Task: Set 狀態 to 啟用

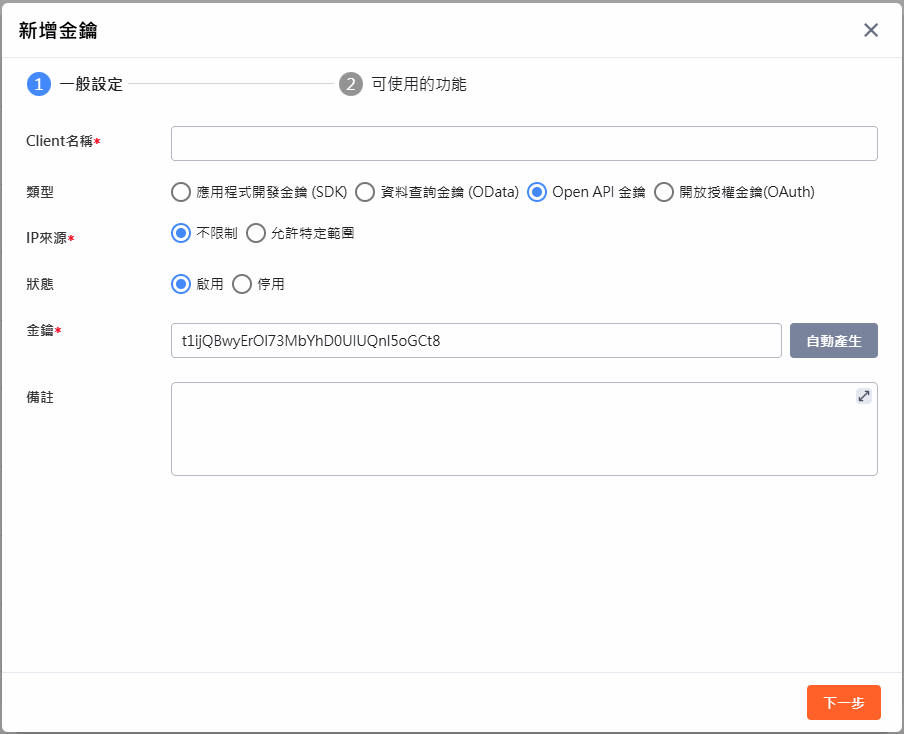Action: click(181, 284)
